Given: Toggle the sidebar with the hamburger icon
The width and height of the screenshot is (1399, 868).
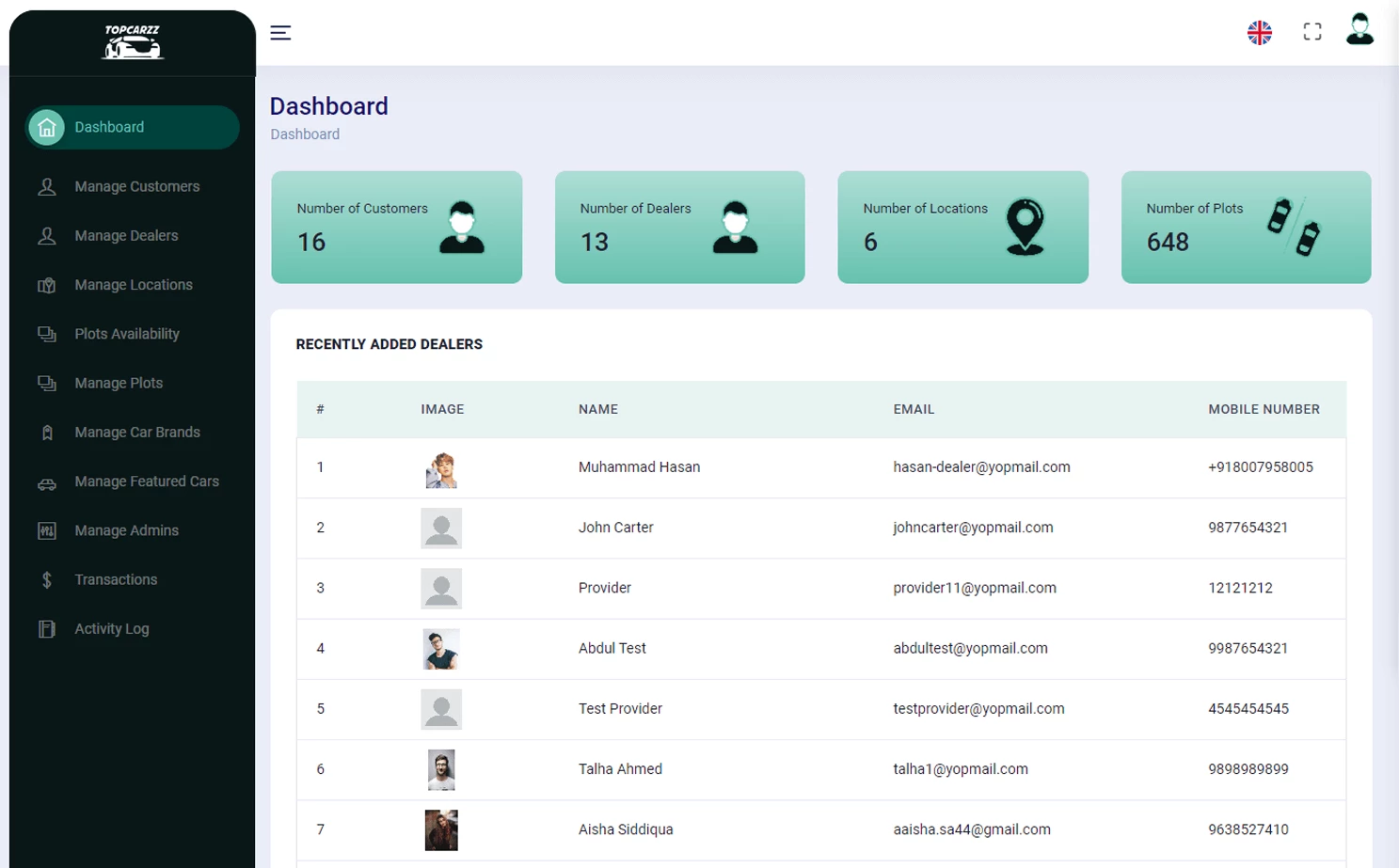Looking at the screenshot, I should click(280, 32).
